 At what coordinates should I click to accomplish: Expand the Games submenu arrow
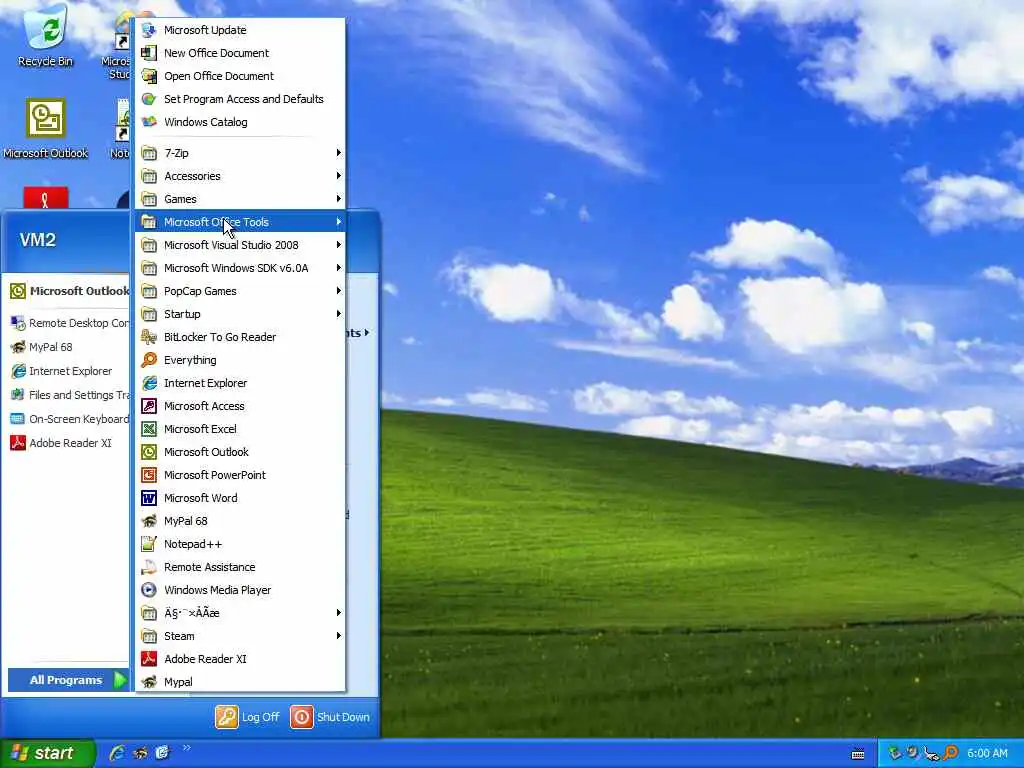[338, 199]
